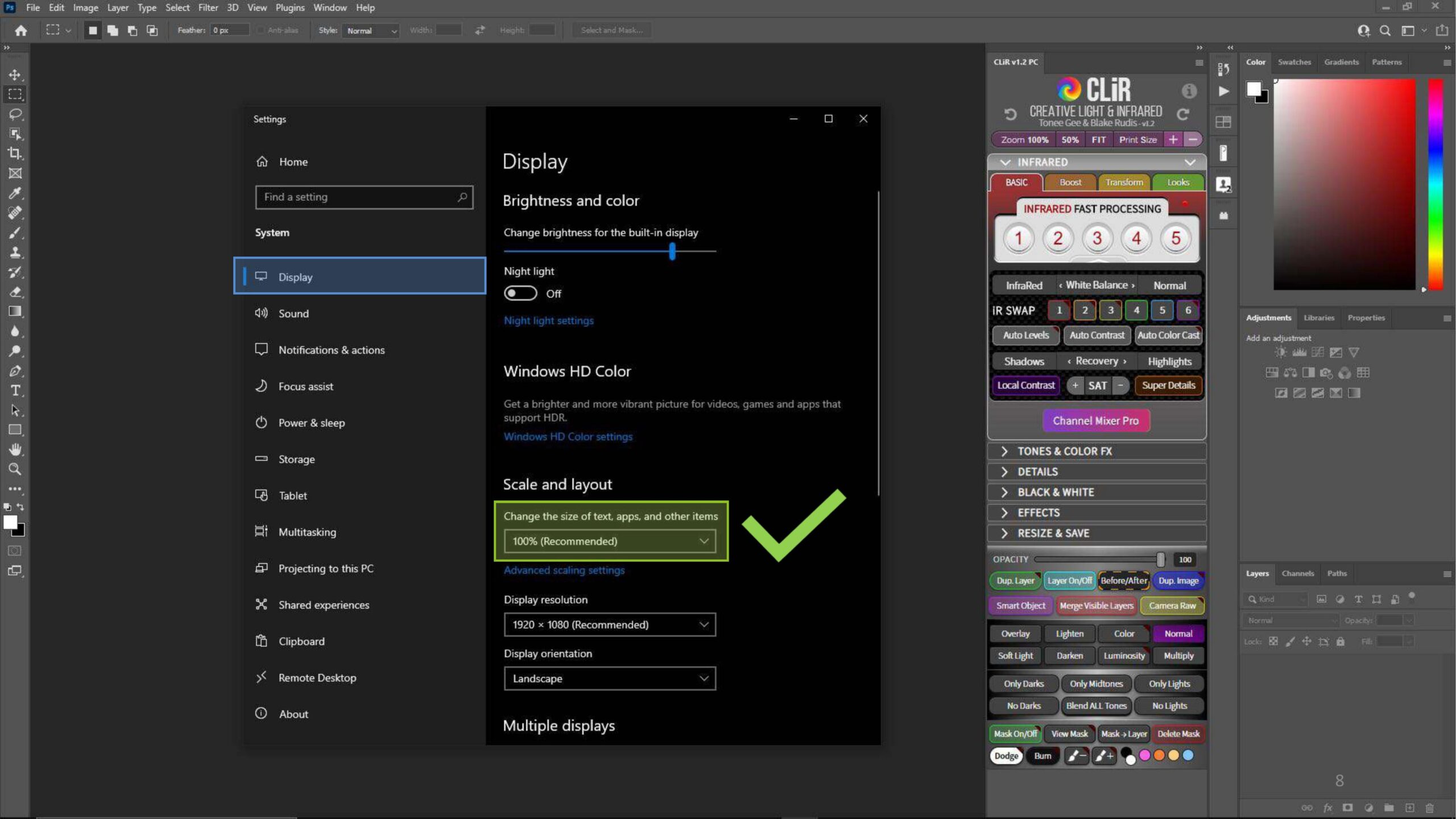Select the Zoom tool in toolbar
Screen dimensions: 1456x819
click(x=15, y=469)
